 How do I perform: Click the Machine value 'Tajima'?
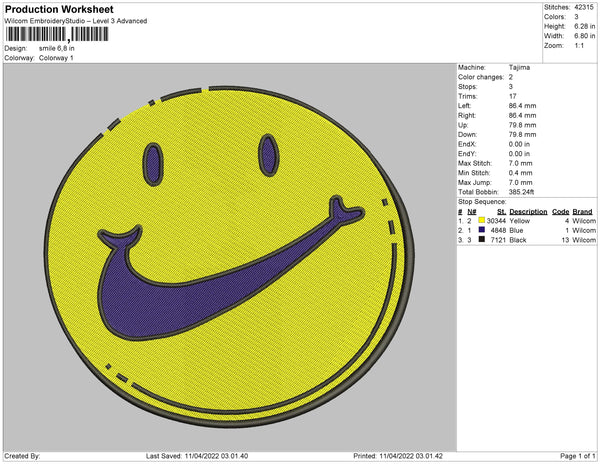tap(519, 67)
